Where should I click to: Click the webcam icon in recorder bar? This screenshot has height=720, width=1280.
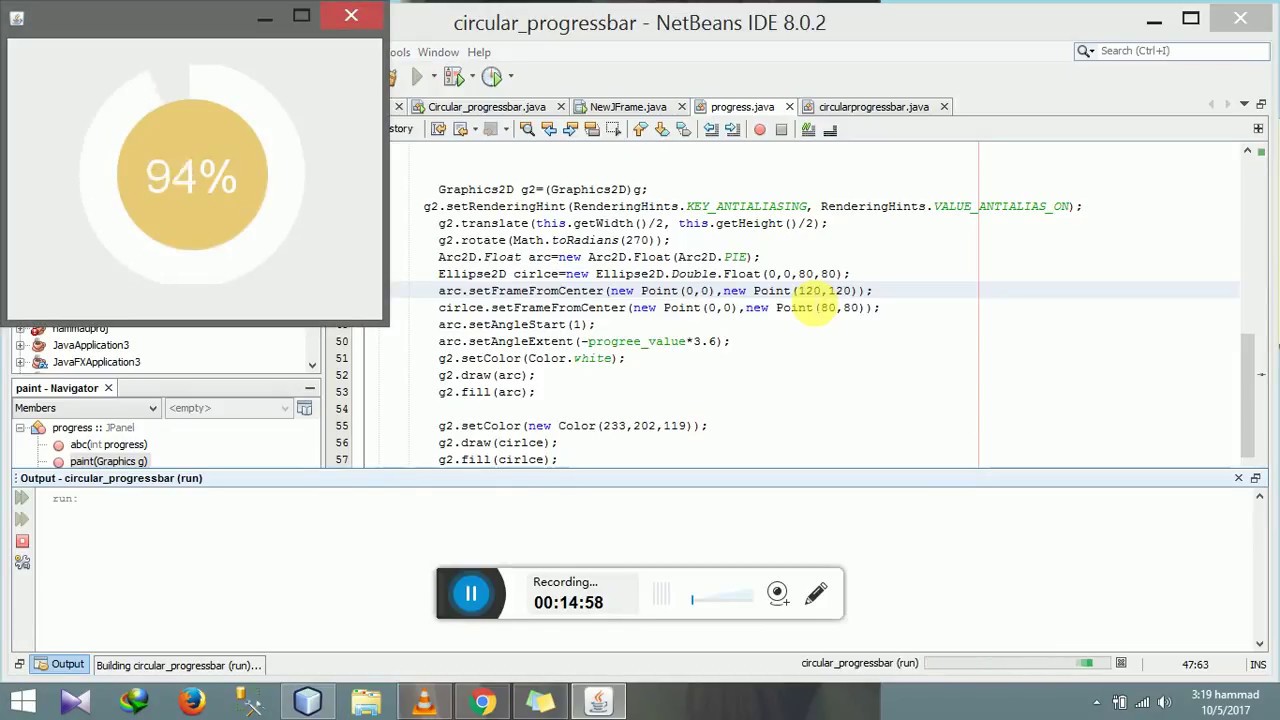[x=777, y=594]
